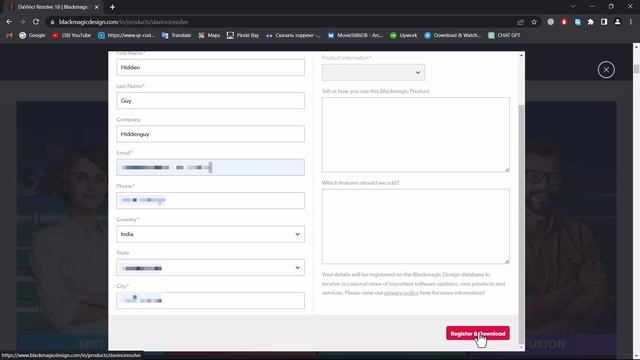Open the Maps bookmark

(x=209, y=36)
